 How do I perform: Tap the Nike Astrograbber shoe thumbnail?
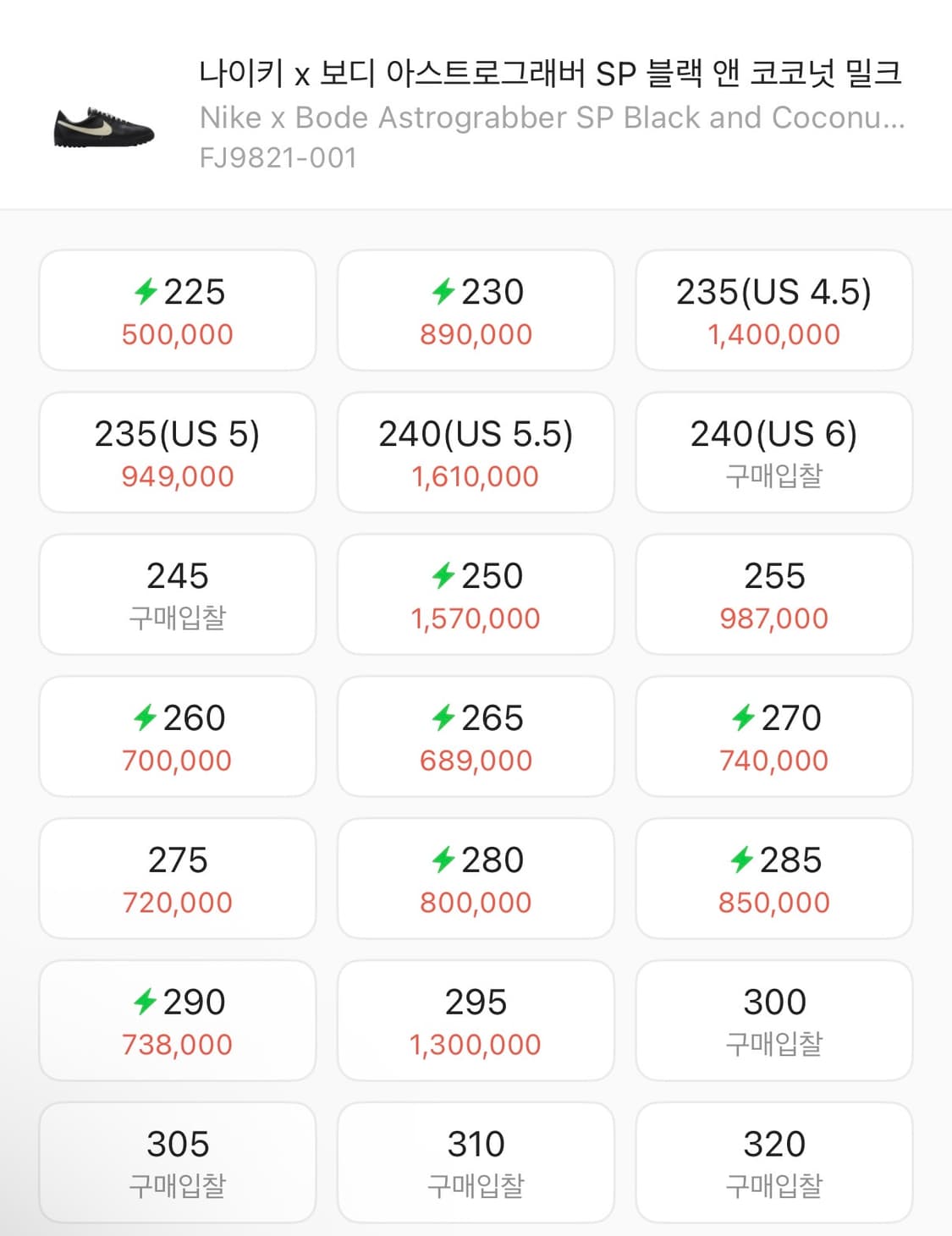pyautogui.click(x=104, y=128)
